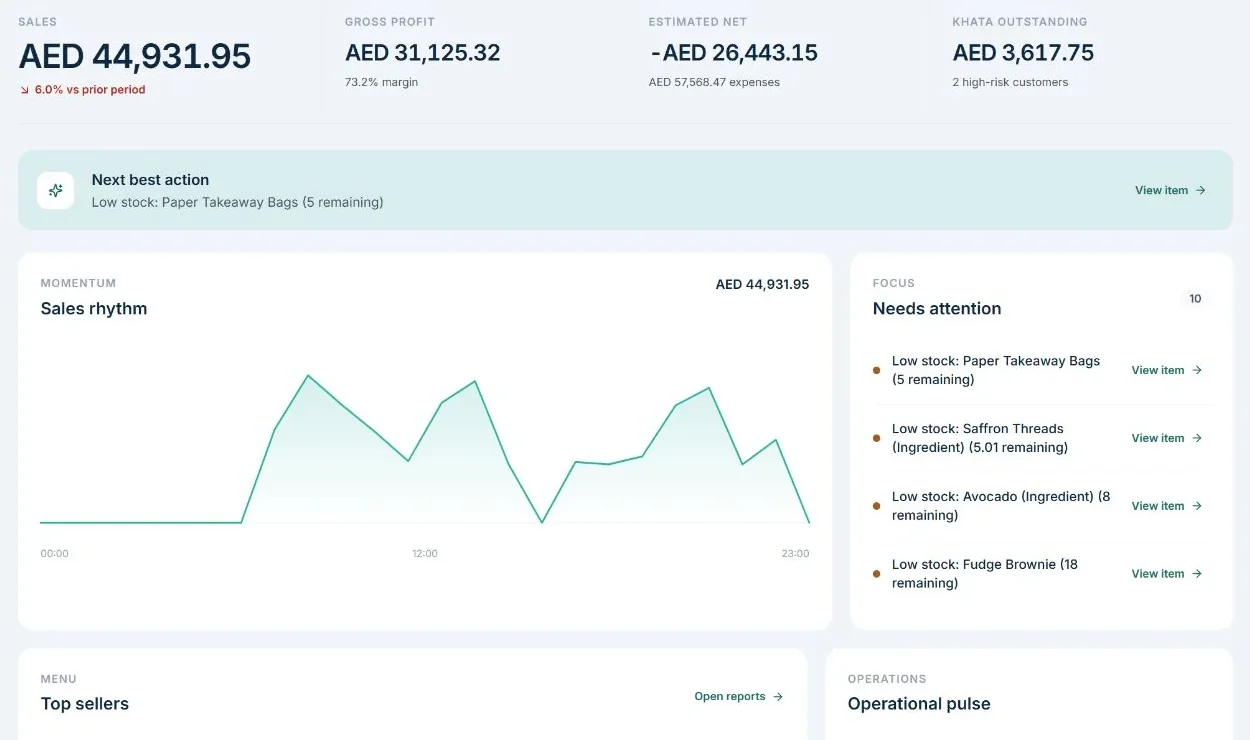
Task: Click the Sales rhythm chart area
Action: (x=425, y=450)
